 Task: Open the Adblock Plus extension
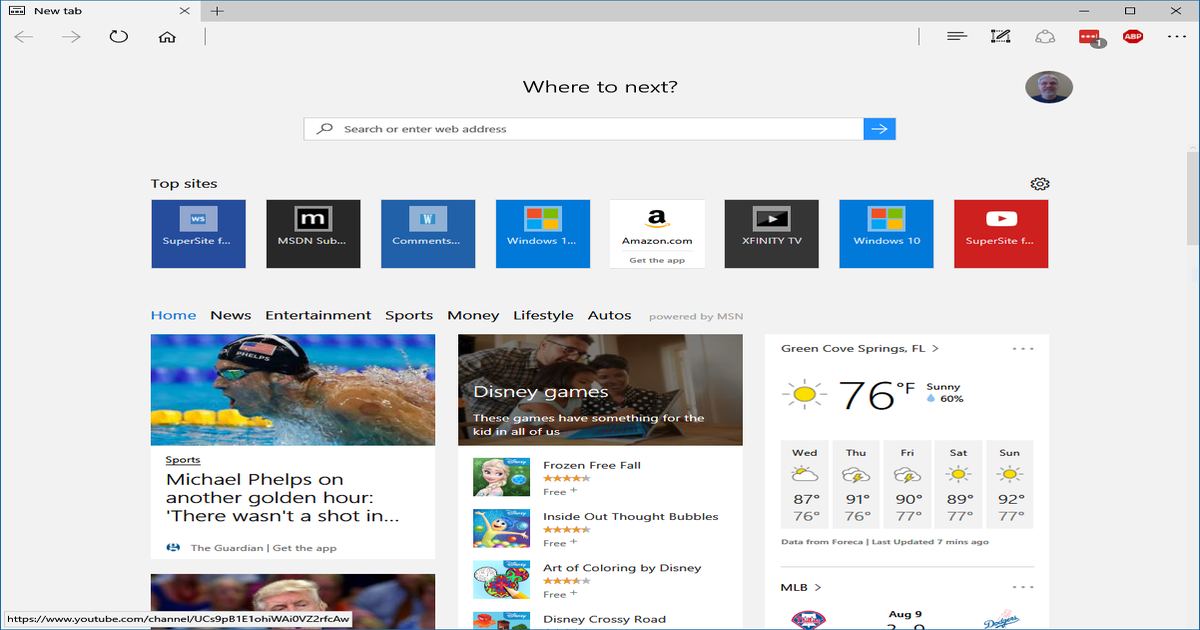(1133, 36)
